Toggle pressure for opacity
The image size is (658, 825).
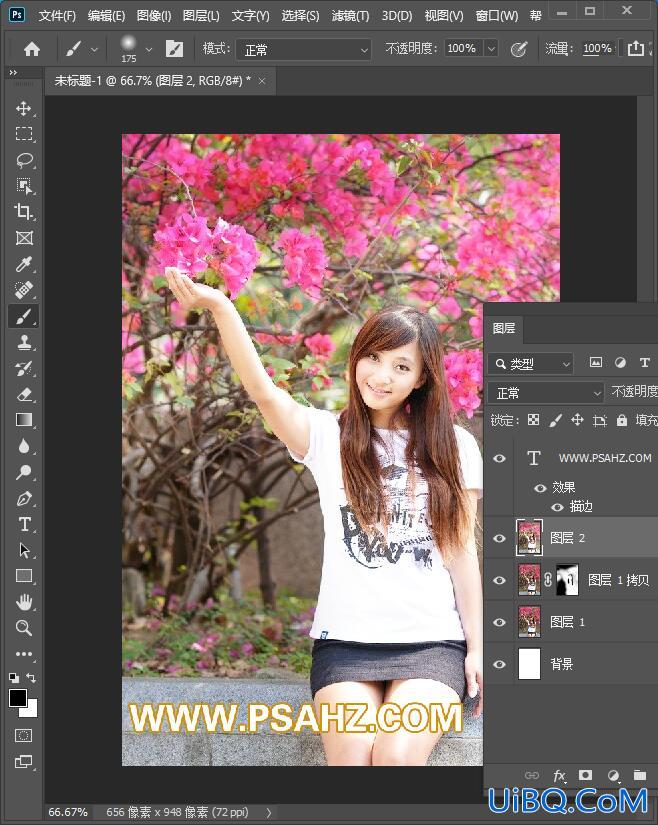point(519,49)
